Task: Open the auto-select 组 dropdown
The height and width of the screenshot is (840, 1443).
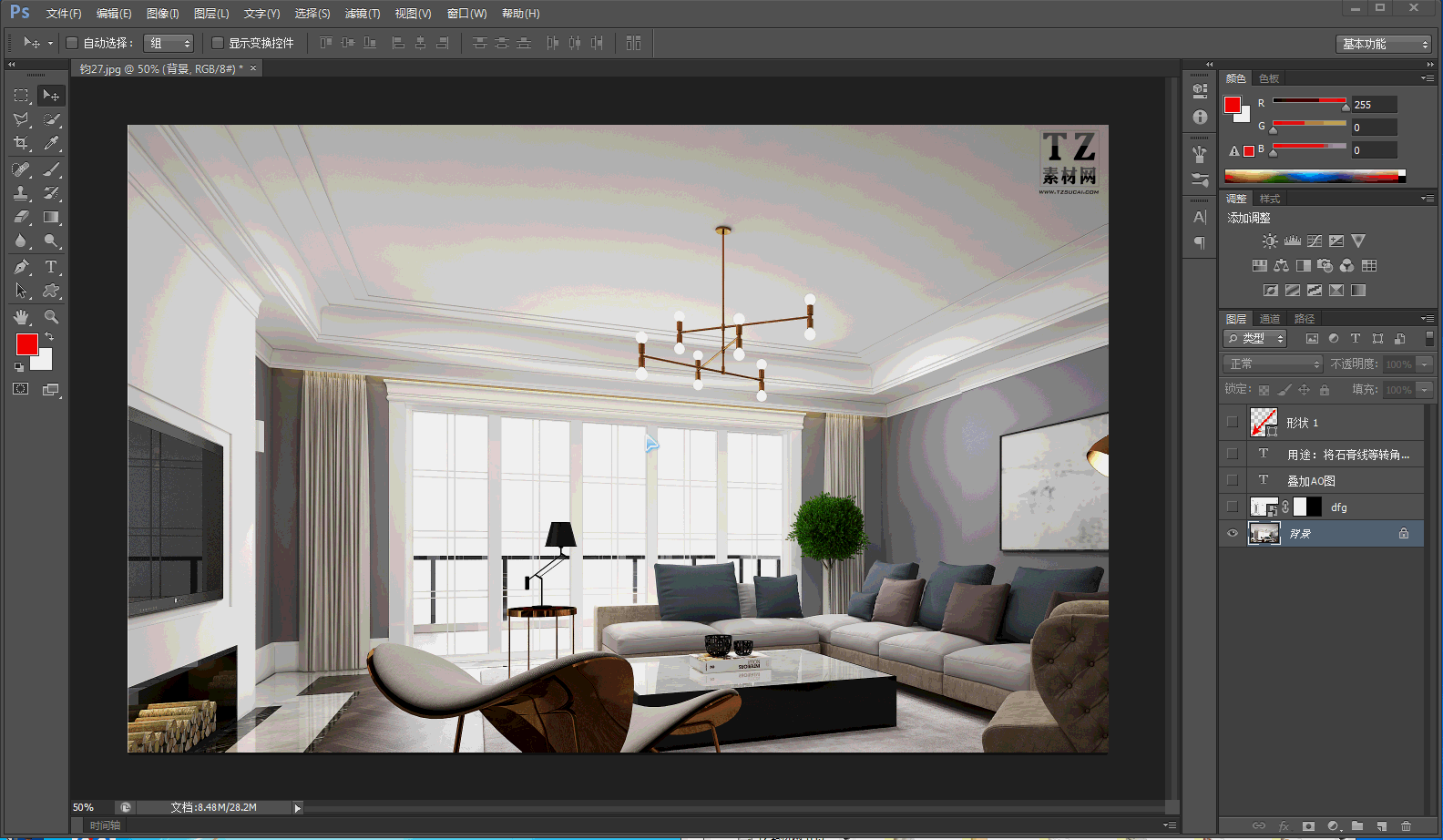Action: coord(169,43)
